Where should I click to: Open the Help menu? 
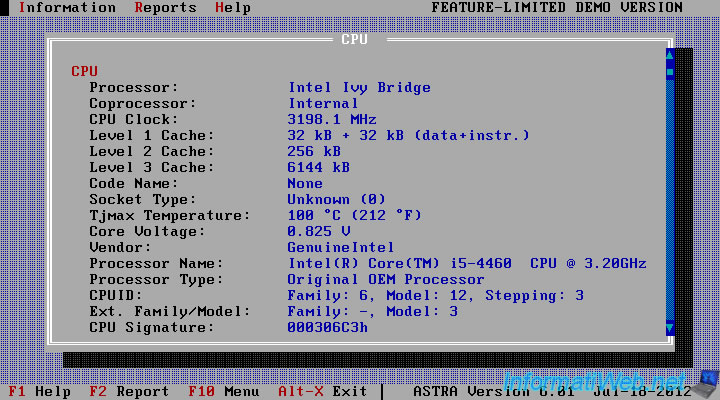[233, 8]
